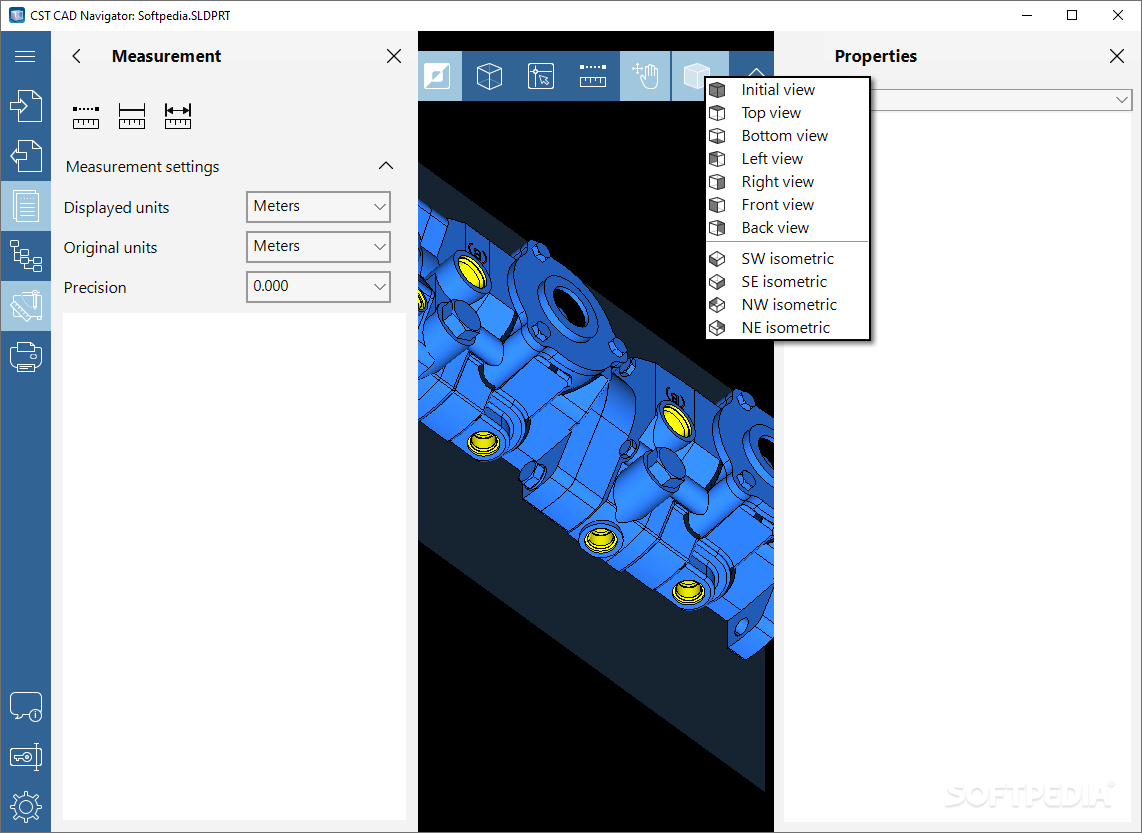This screenshot has height=833, width=1142.
Task: Collapse the viewer toolbar with up chevron
Action: [756, 71]
